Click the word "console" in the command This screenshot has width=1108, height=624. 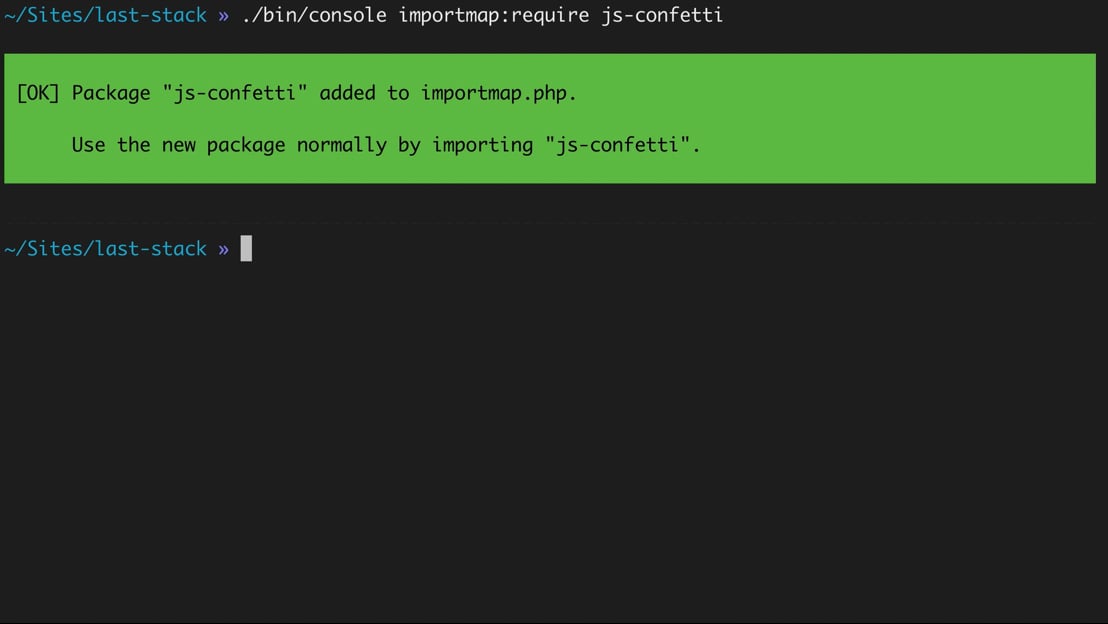coord(348,15)
